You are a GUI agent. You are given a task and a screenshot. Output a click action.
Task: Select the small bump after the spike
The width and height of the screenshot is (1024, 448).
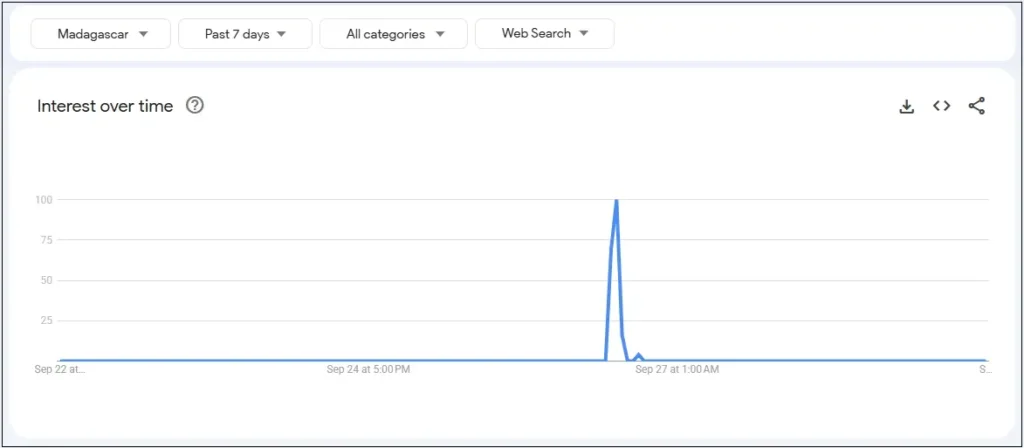[x=638, y=355]
